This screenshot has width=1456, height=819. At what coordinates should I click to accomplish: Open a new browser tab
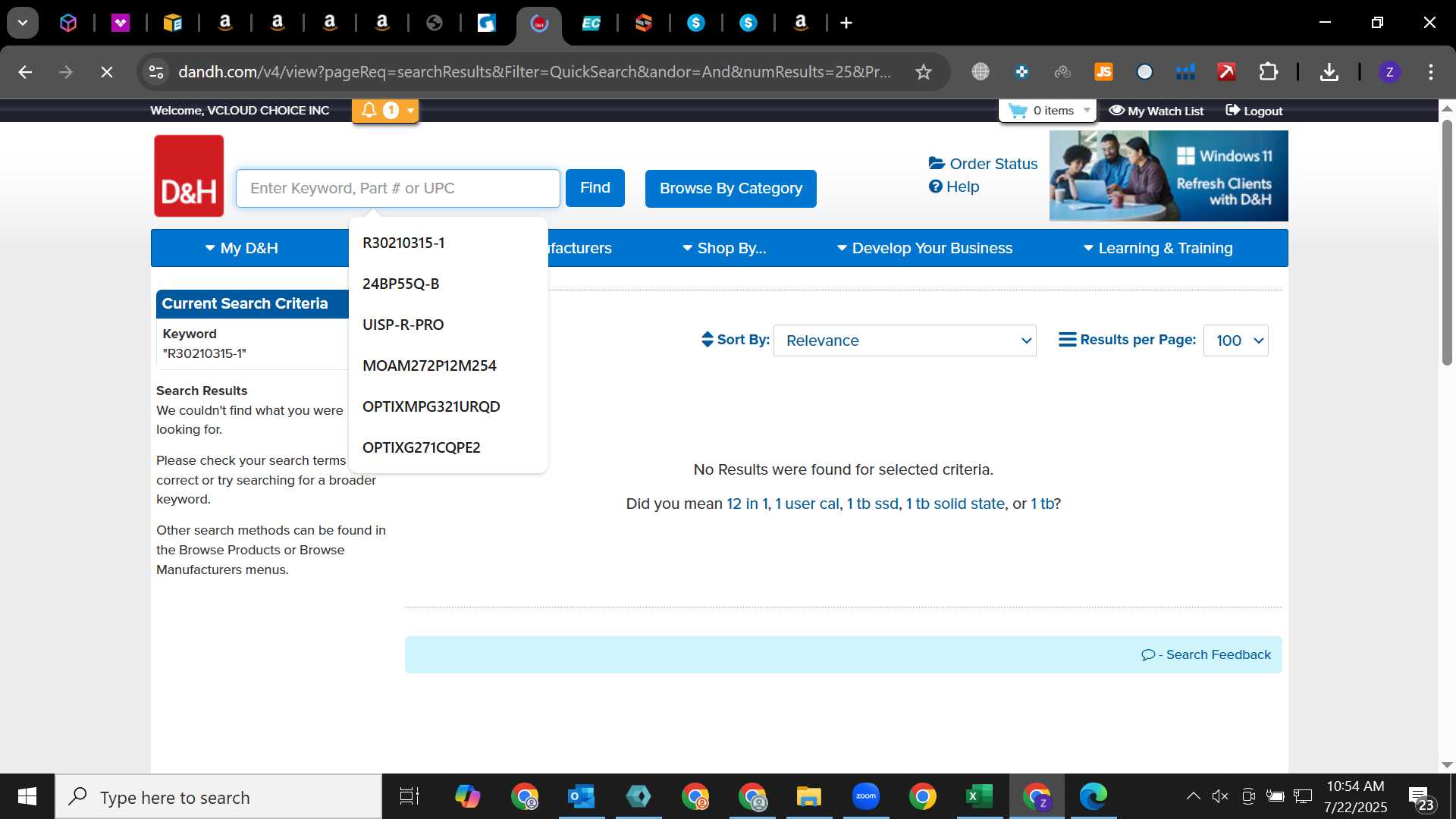point(846,23)
